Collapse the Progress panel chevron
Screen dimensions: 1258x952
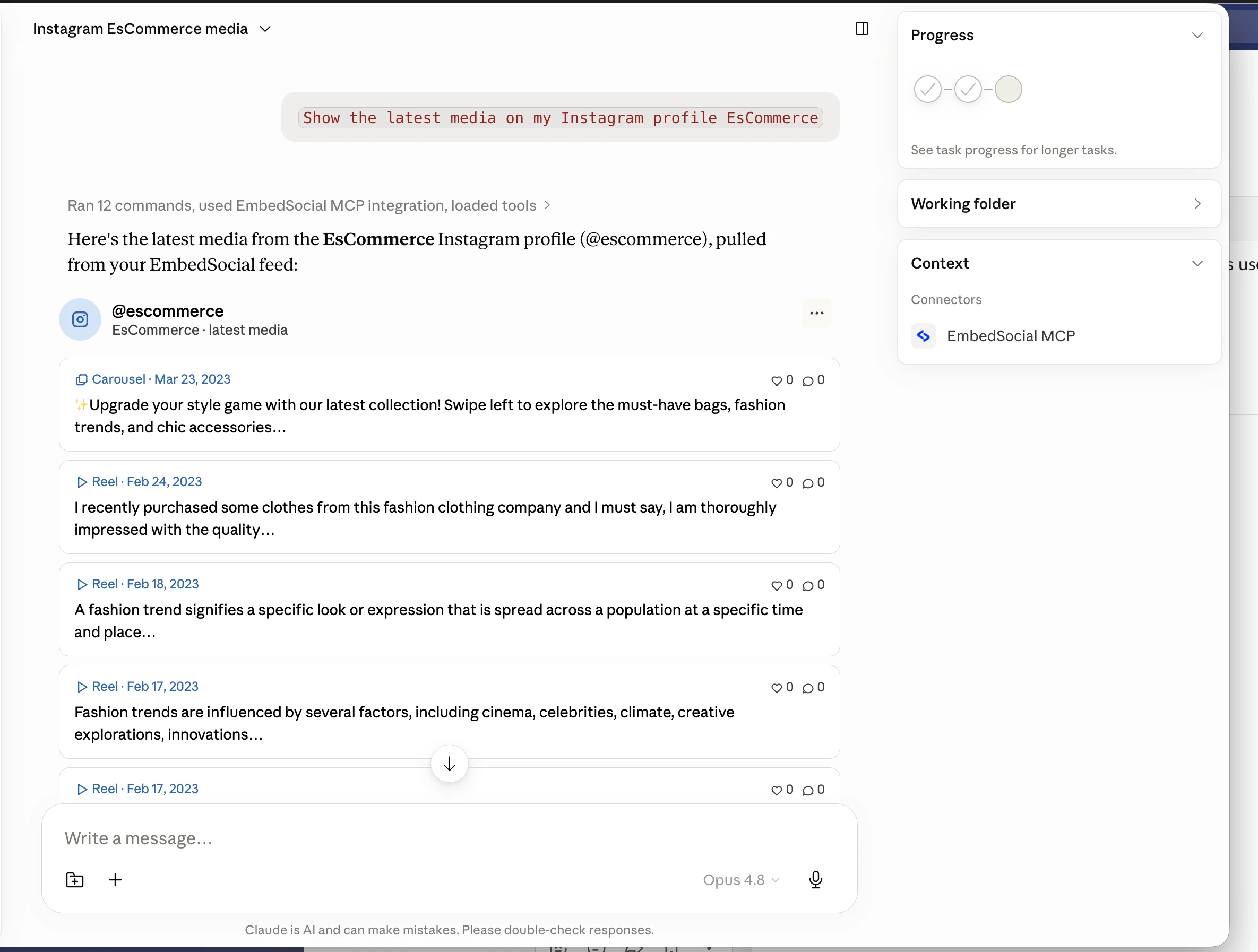pyautogui.click(x=1196, y=35)
